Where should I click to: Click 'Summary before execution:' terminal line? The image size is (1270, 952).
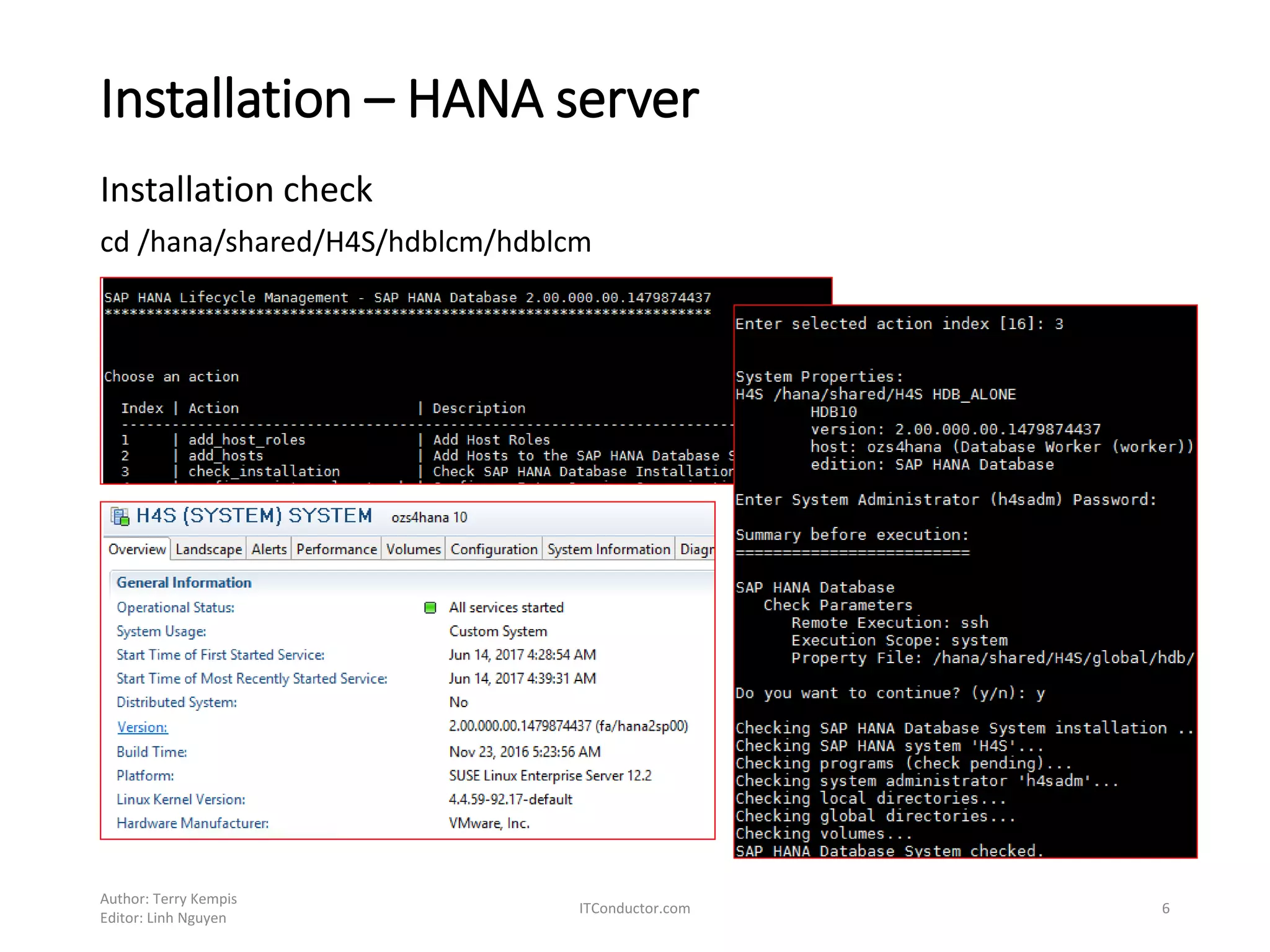coord(852,534)
